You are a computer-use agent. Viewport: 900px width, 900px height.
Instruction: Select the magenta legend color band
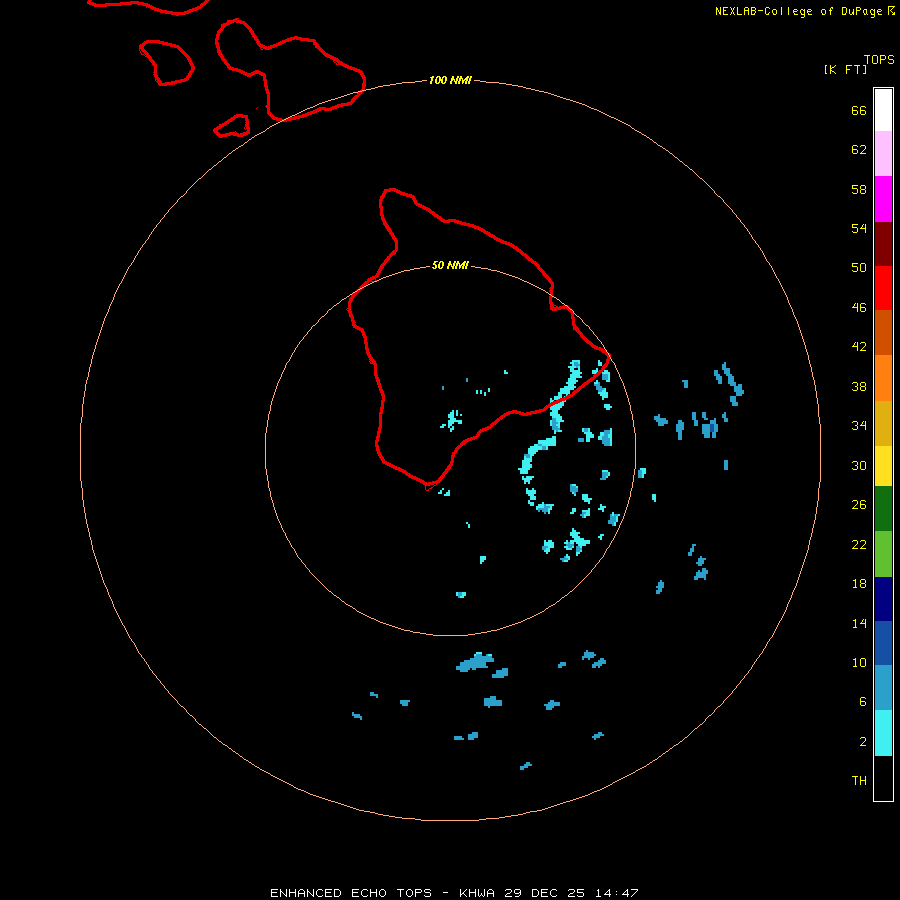883,199
